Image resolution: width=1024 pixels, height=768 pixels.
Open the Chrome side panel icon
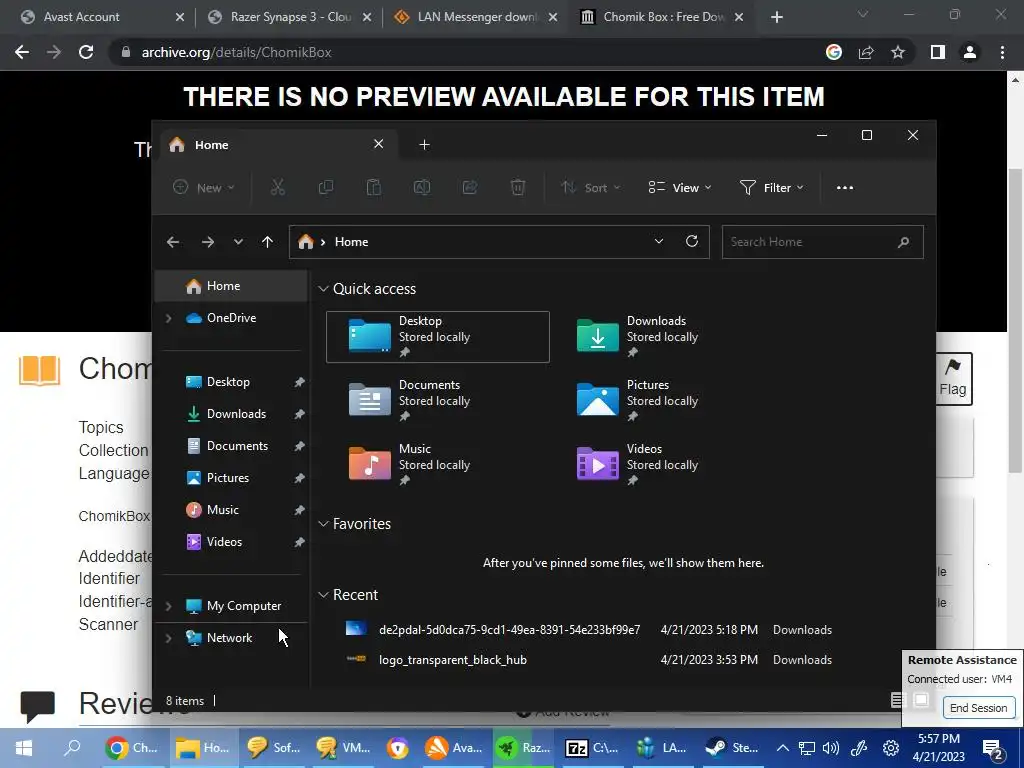pyautogui.click(x=938, y=52)
